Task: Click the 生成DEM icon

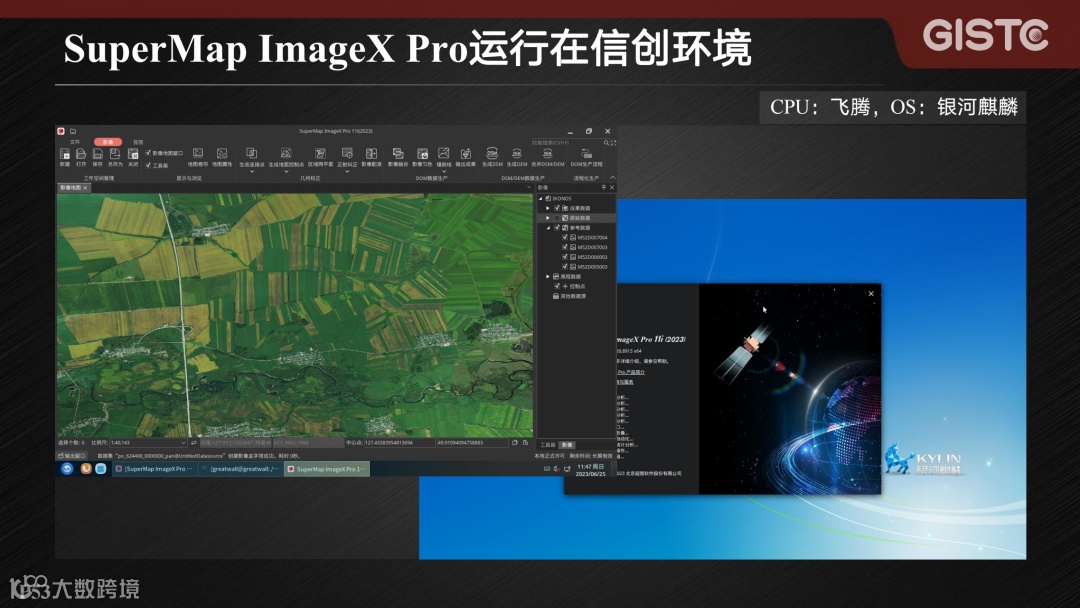Action: pos(517,153)
